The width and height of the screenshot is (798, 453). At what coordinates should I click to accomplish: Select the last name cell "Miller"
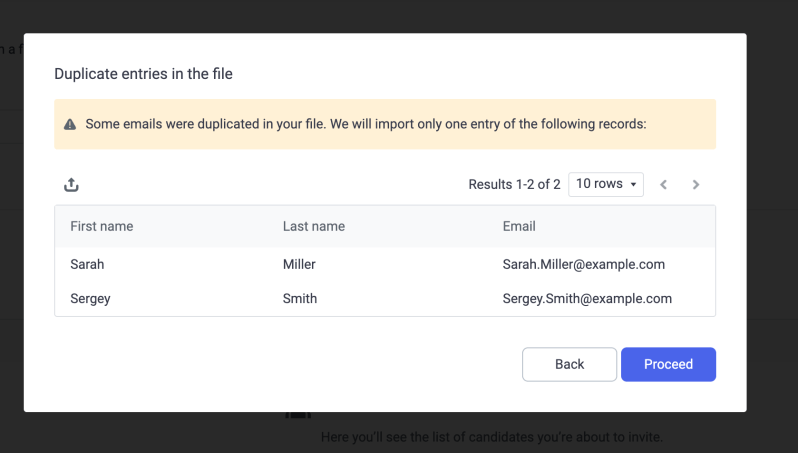302,265
